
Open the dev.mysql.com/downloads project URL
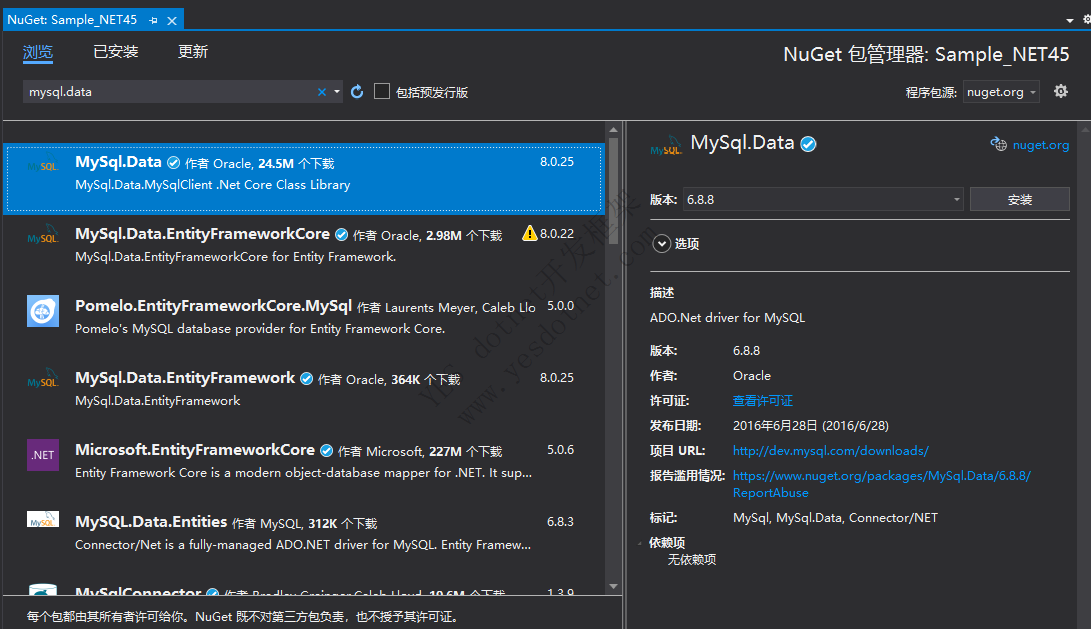(x=831, y=451)
